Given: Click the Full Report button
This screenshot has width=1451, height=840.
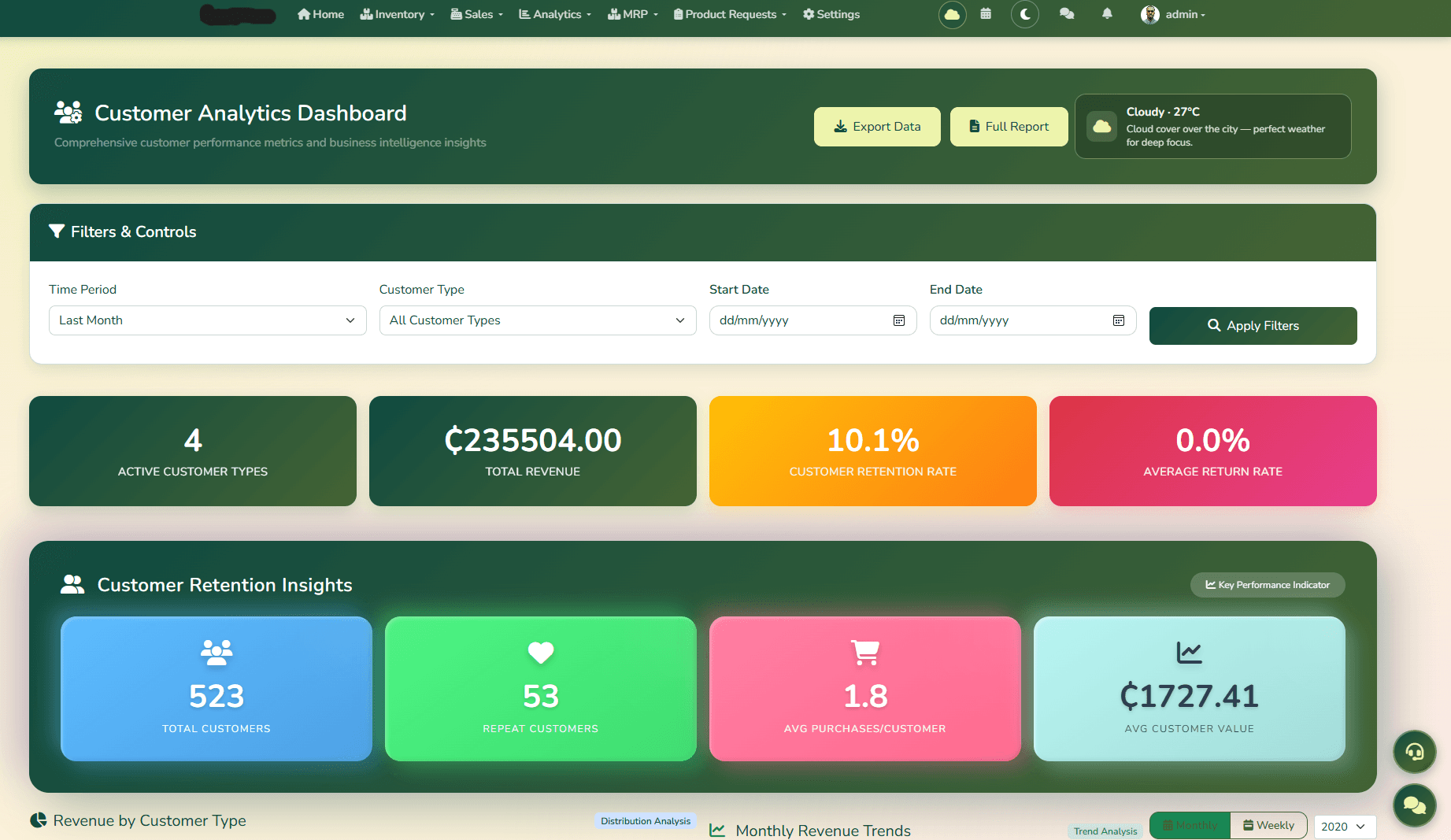Looking at the screenshot, I should [x=1009, y=127].
